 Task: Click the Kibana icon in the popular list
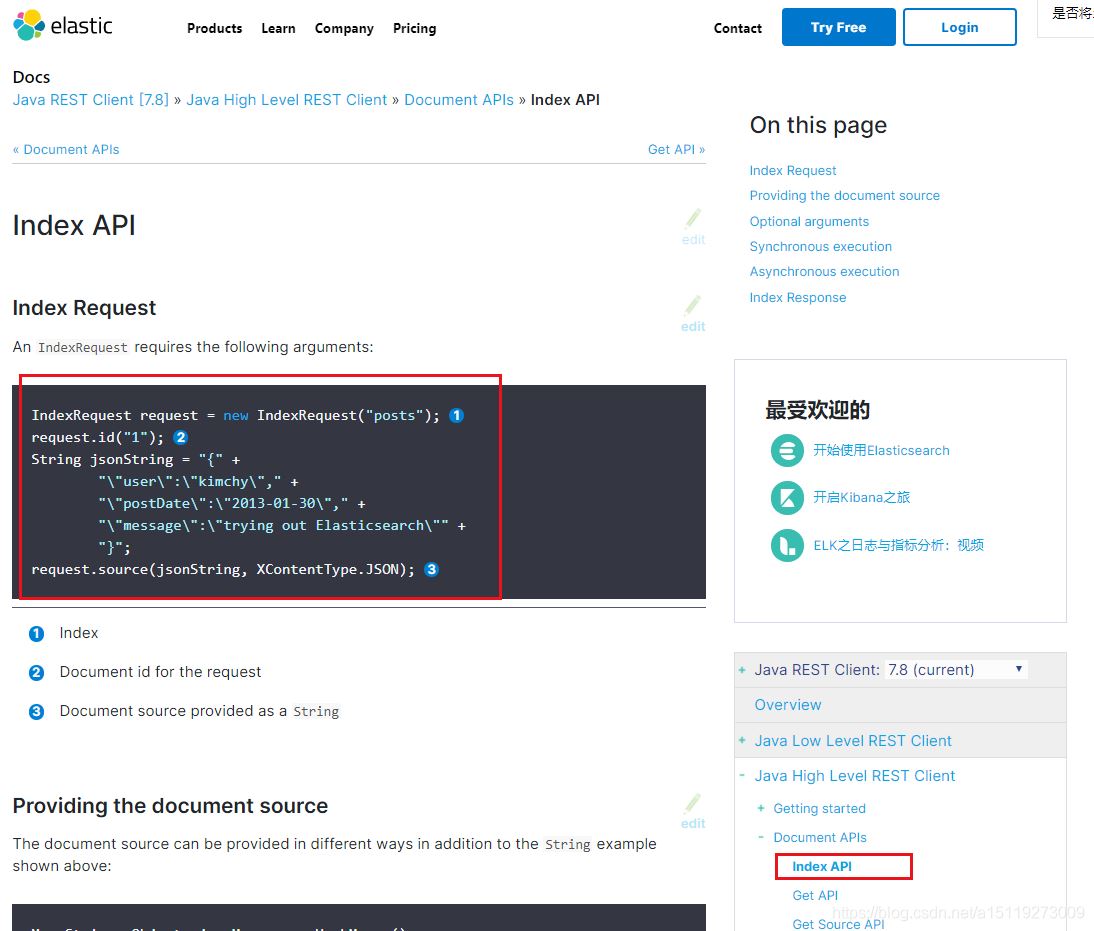pyautogui.click(x=787, y=498)
